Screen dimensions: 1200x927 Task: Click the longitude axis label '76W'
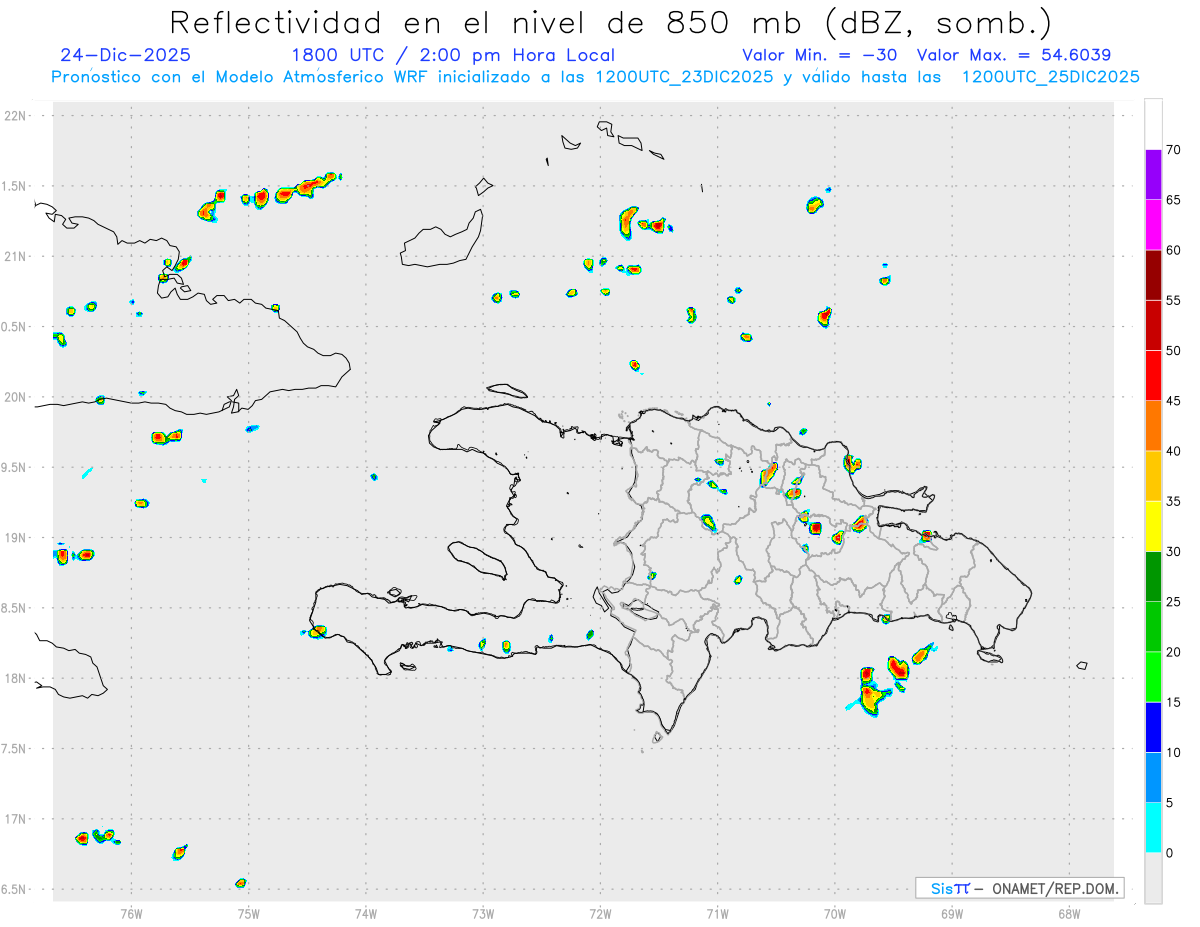coord(131,913)
